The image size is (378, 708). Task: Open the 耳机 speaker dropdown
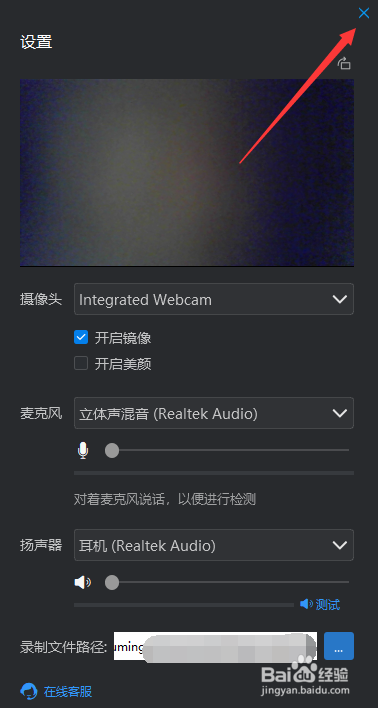214,545
